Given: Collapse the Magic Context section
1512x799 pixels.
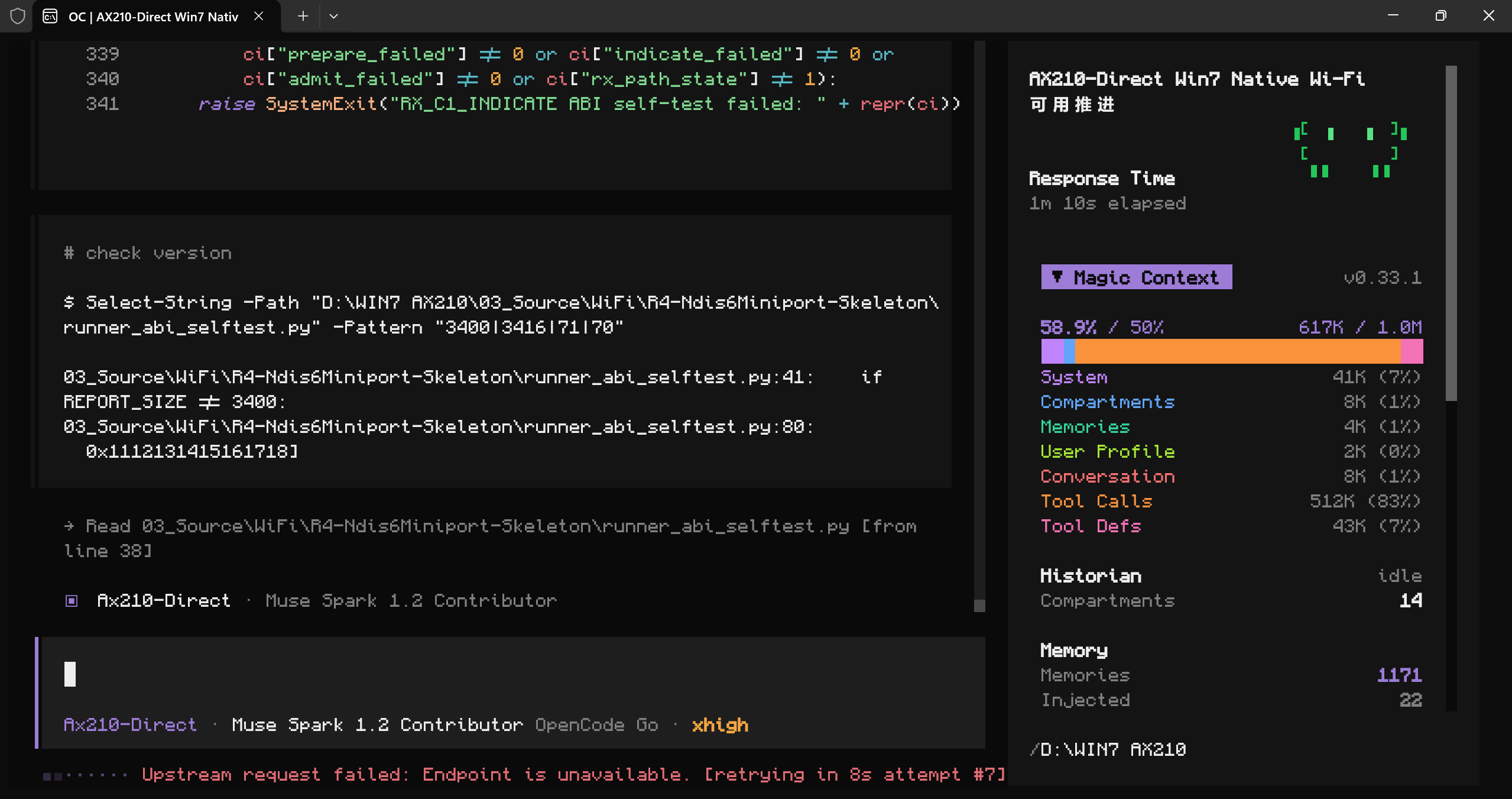Looking at the screenshot, I should click(x=1136, y=277).
